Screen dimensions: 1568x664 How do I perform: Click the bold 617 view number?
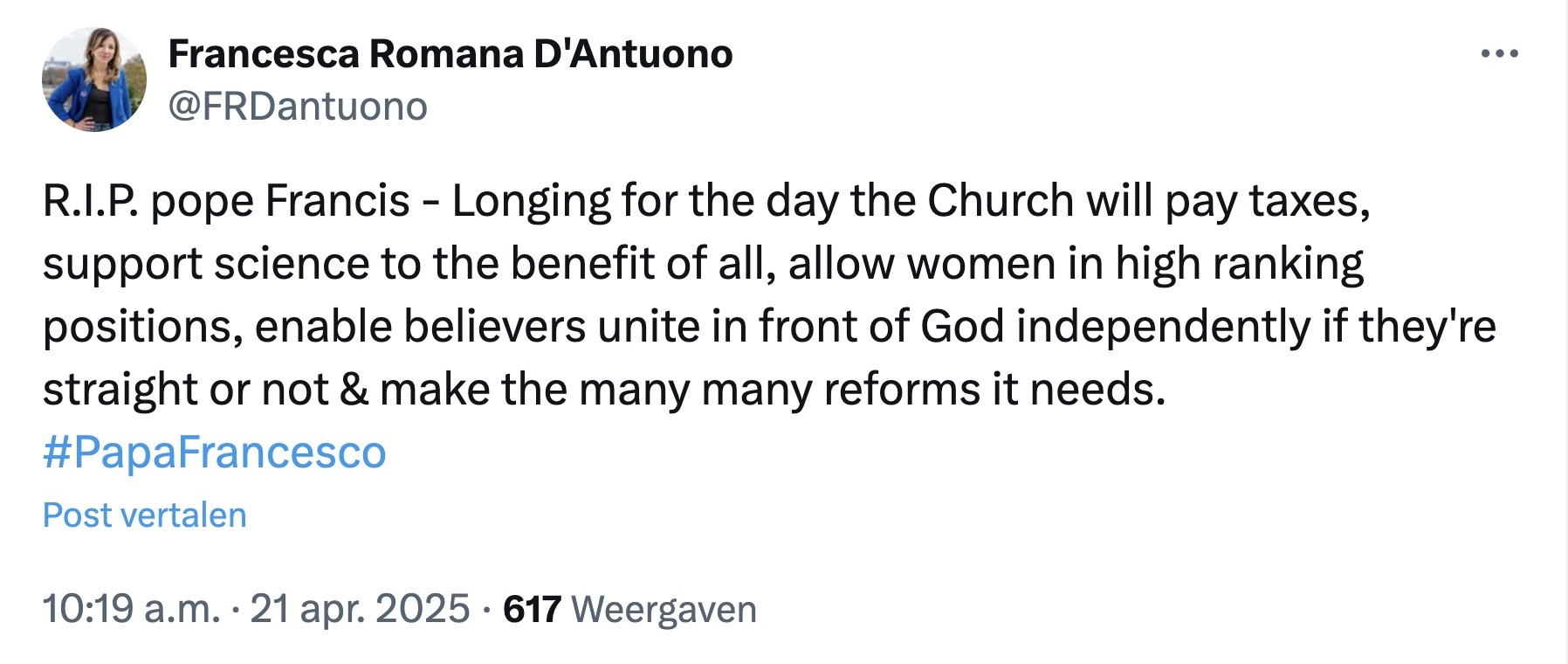(x=532, y=609)
